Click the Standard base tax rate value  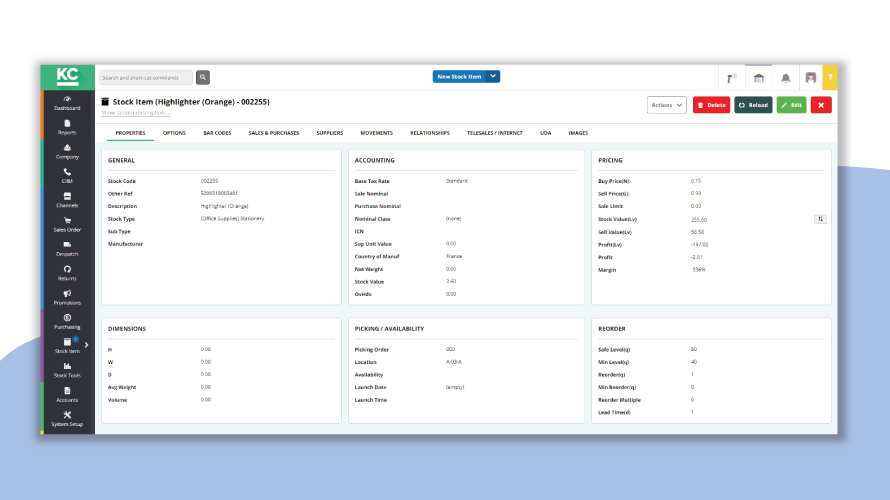pos(456,181)
